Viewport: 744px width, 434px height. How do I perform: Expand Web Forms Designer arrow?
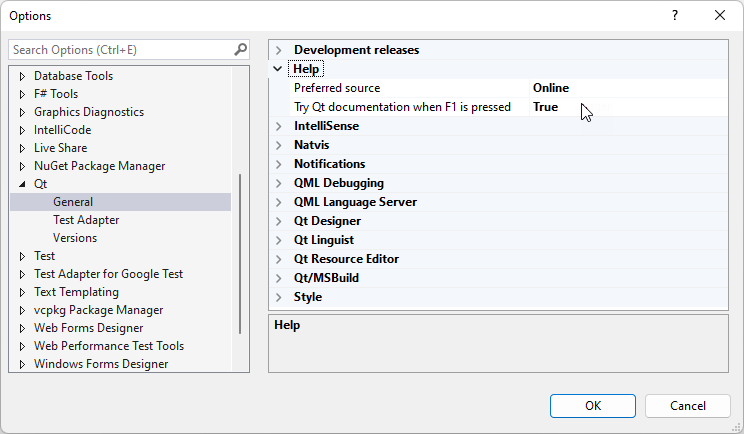[x=22, y=328]
